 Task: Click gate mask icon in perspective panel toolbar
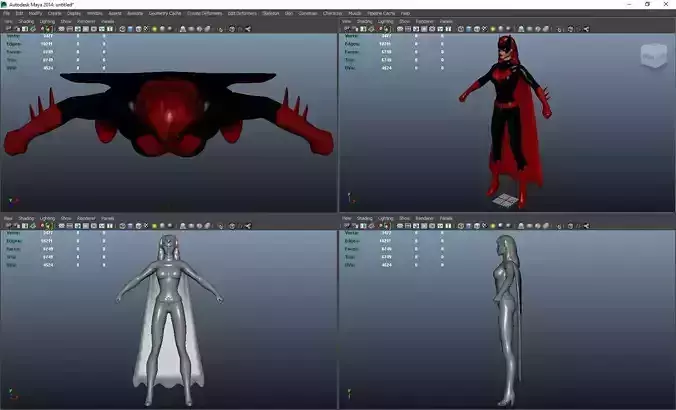coord(424,29)
